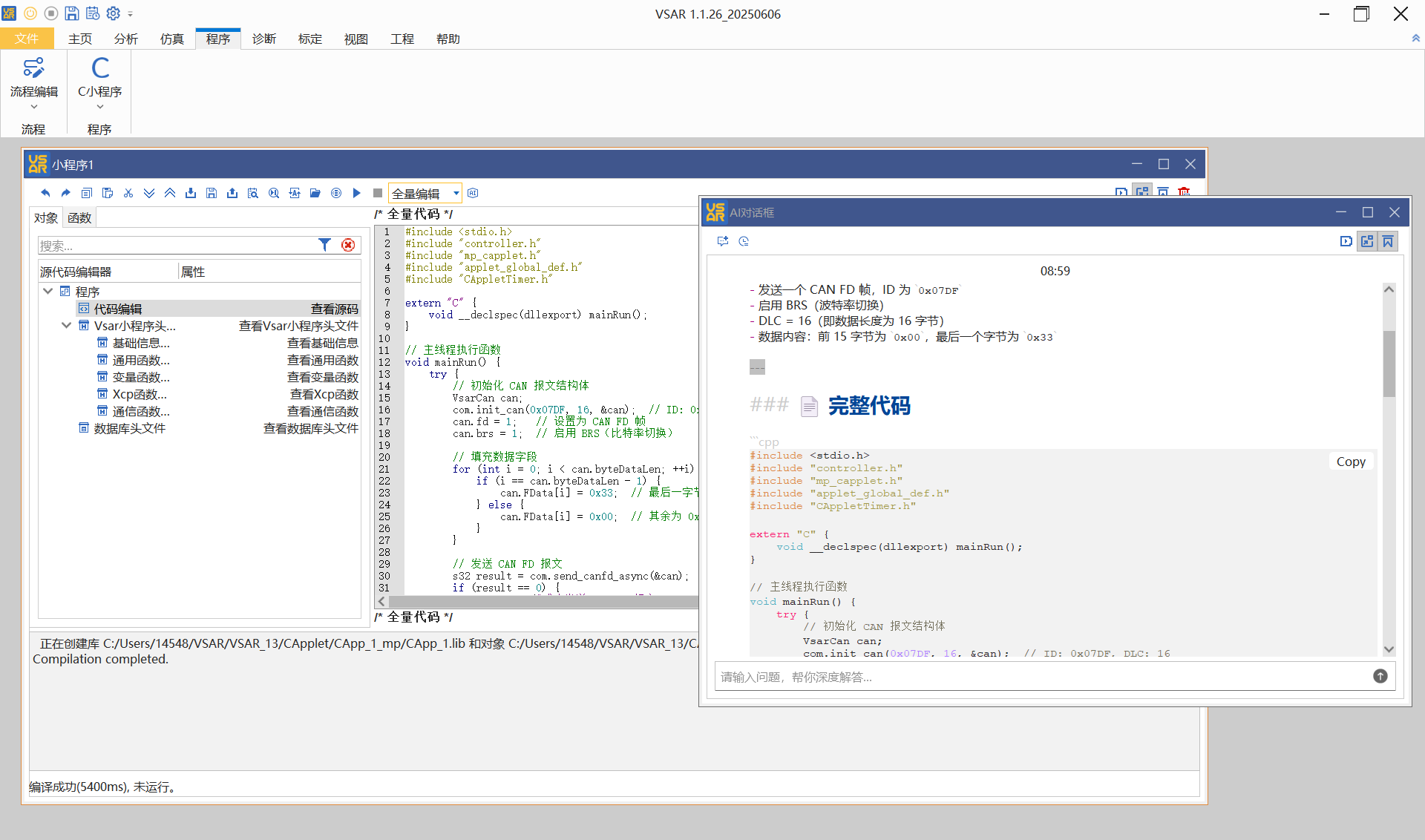Open the scheduled log calendar icon in the title bar

tap(93, 13)
